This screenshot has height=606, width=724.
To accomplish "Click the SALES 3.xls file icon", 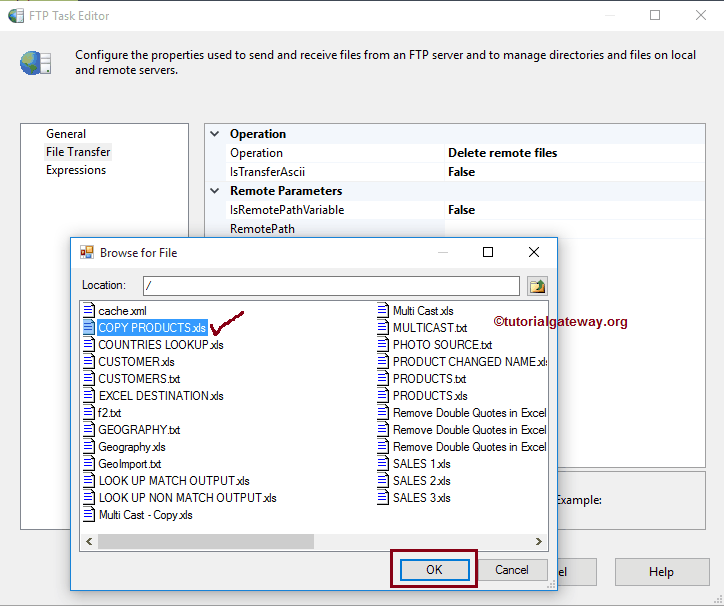I will click(383, 498).
